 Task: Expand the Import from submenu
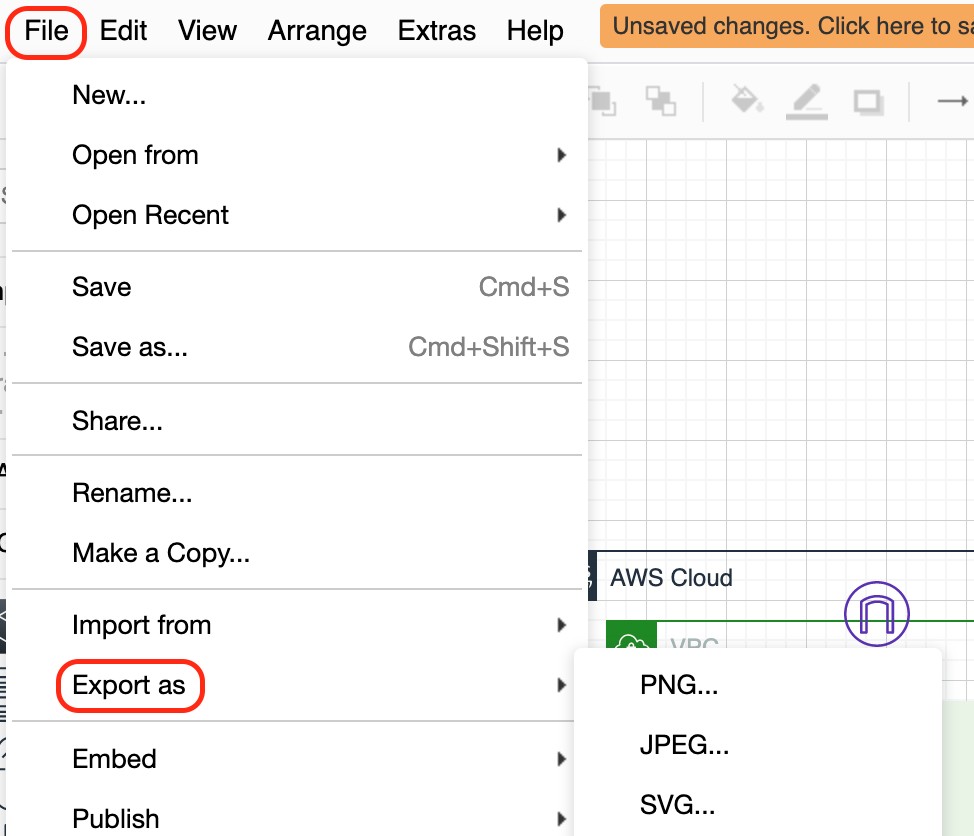coord(297,625)
